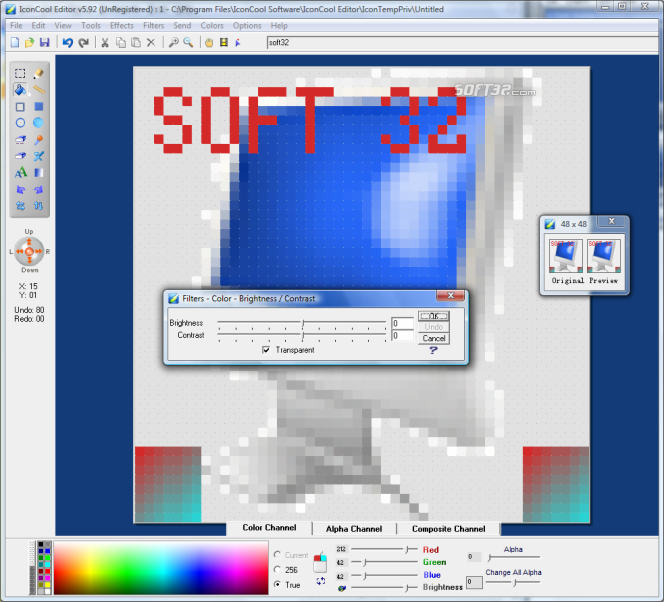
Task: Copy the selection from toolbar
Action: [121, 42]
